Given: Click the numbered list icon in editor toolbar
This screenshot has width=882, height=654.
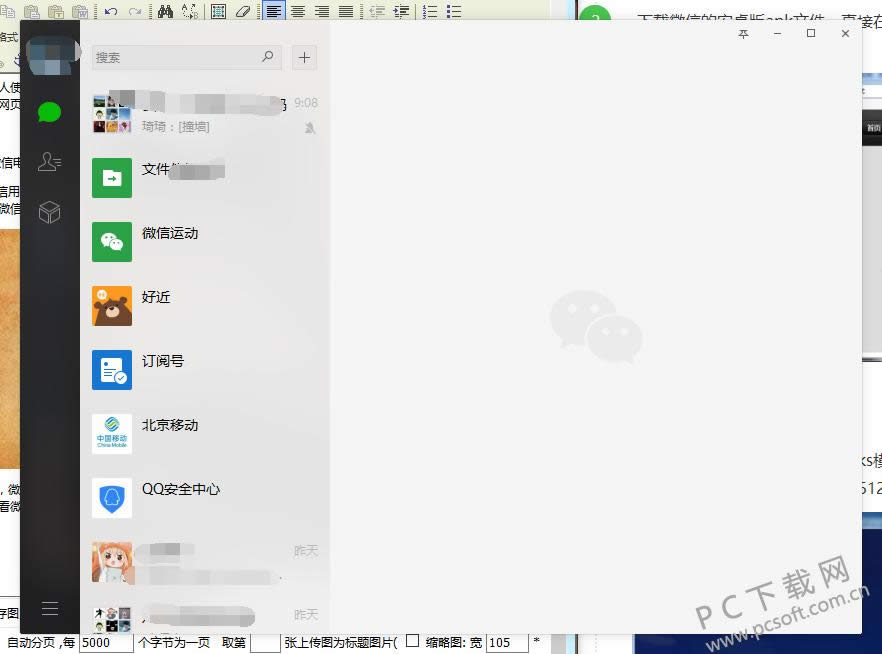Looking at the screenshot, I should click(430, 12).
